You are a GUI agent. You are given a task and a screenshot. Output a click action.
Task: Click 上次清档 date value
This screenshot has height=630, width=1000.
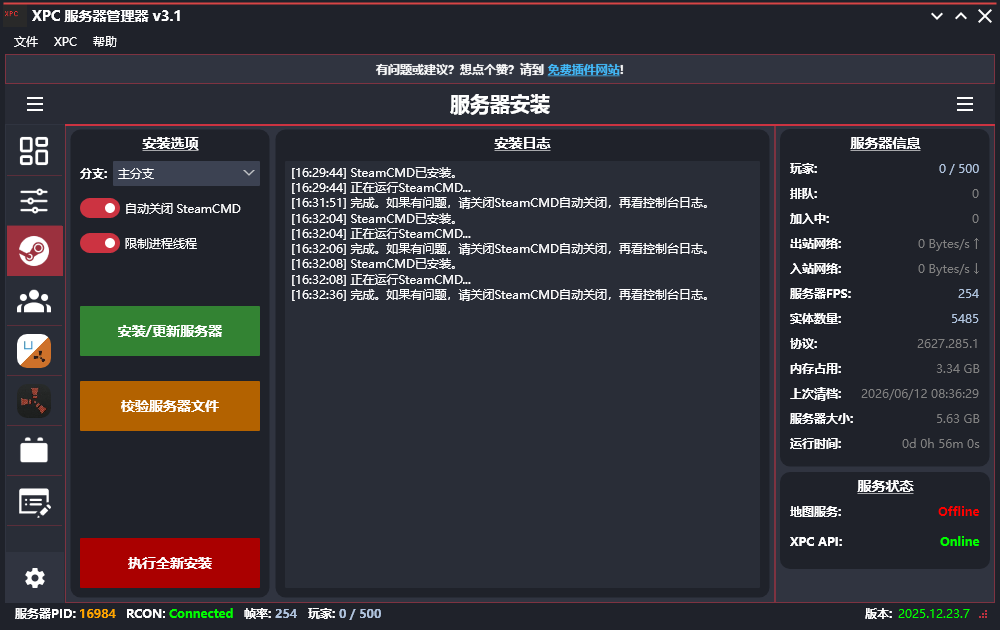click(x=920, y=393)
